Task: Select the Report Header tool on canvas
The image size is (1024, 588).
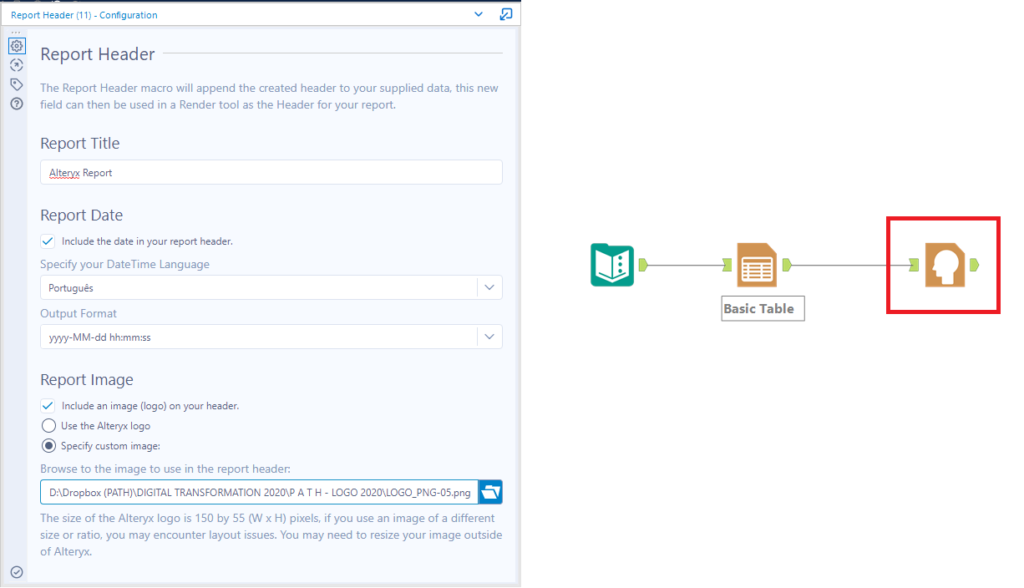Action: (x=944, y=265)
